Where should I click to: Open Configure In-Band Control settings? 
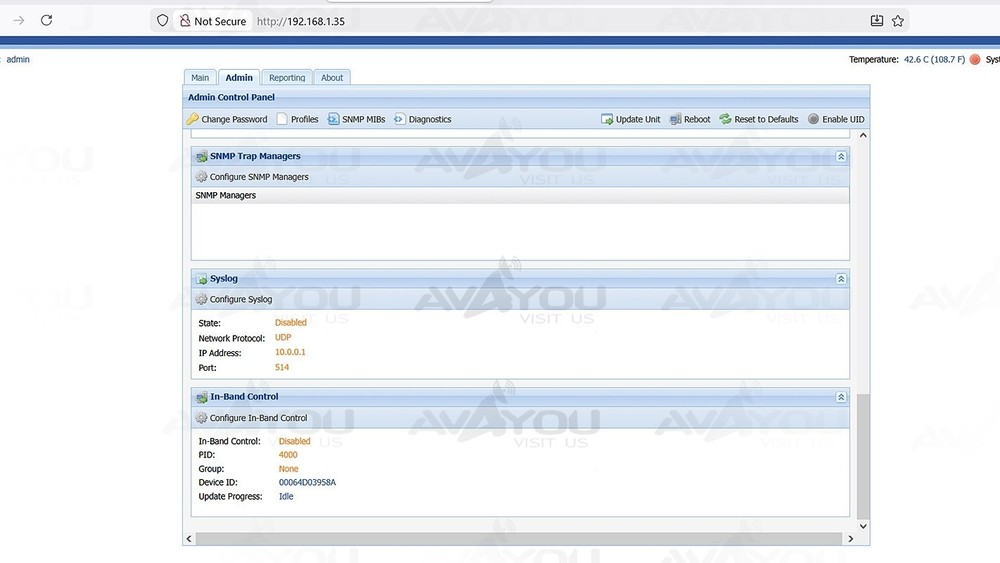point(201,418)
